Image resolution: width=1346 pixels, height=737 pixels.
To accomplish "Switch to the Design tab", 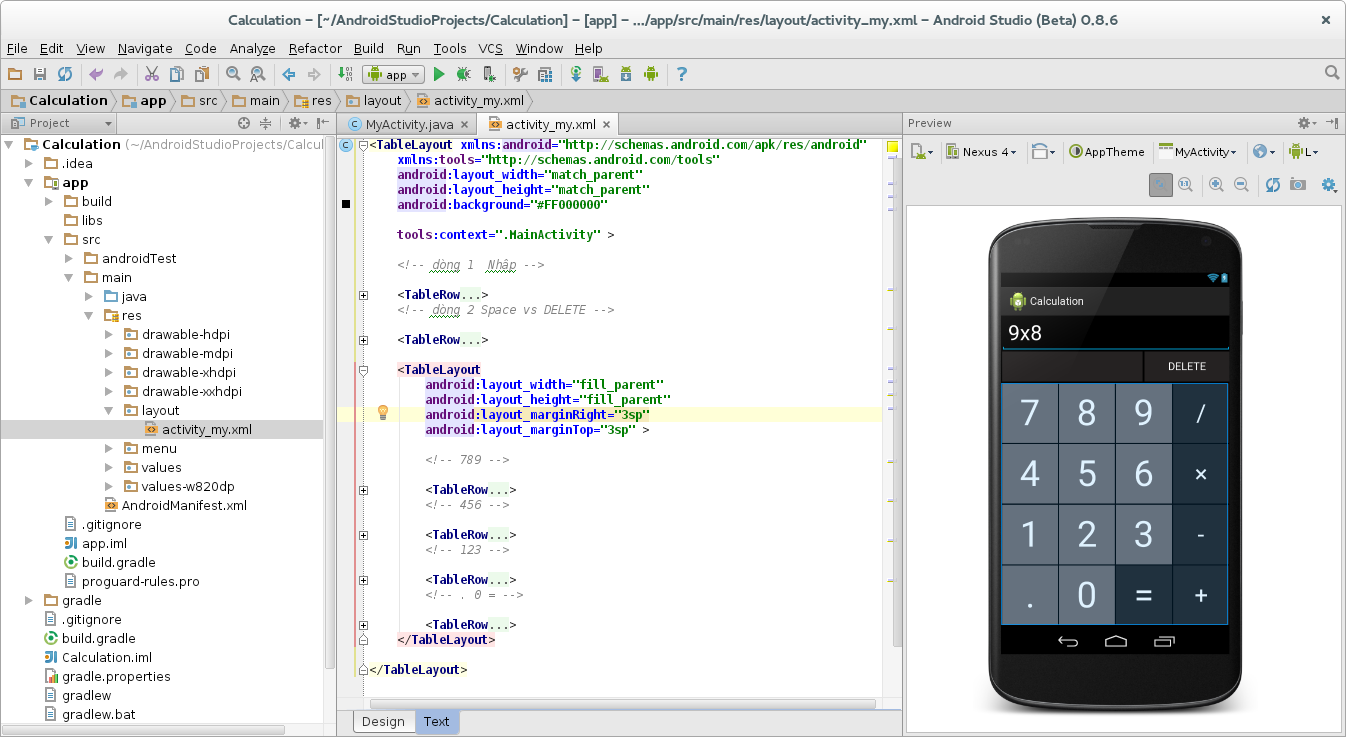I will tap(383, 721).
